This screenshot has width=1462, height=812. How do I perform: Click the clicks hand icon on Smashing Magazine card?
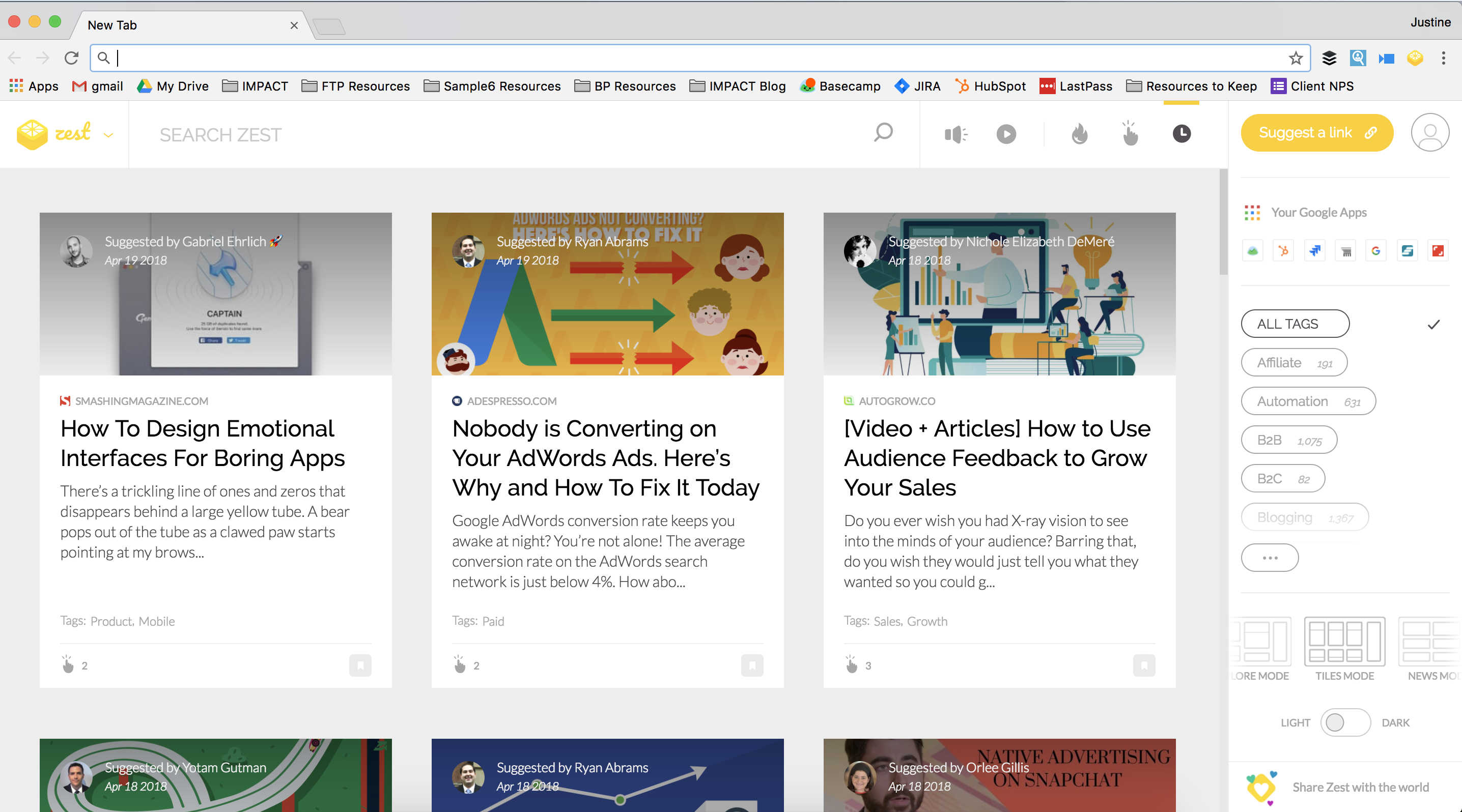click(x=68, y=664)
